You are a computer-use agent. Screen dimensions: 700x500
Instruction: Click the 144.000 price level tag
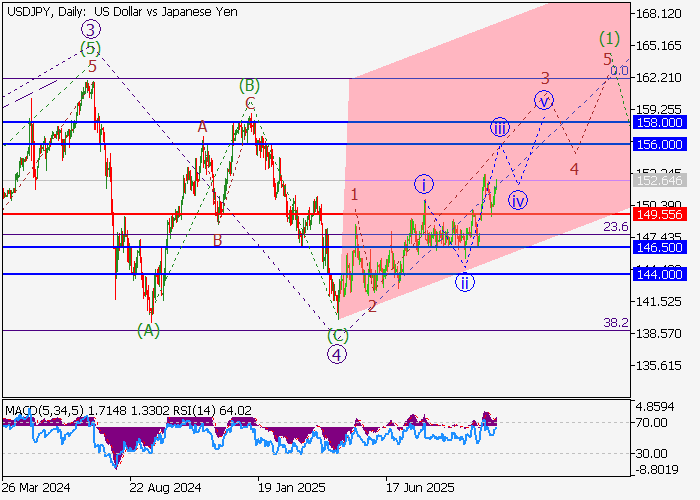(x=657, y=274)
